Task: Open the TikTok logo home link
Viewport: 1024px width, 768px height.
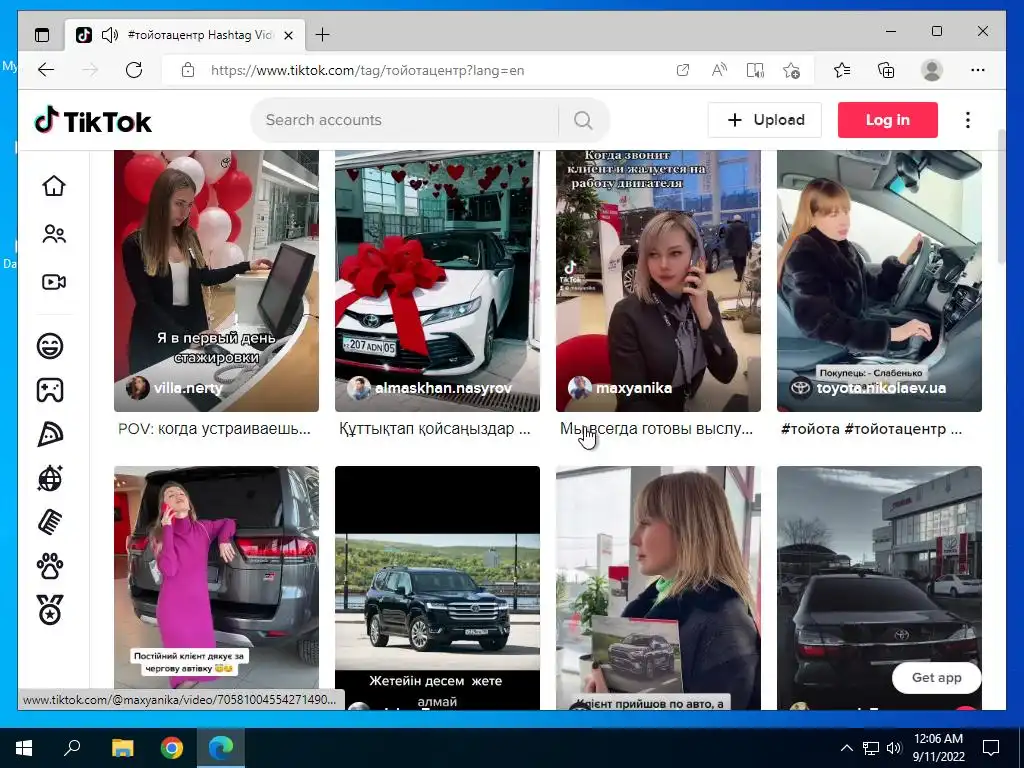Action: point(93,121)
